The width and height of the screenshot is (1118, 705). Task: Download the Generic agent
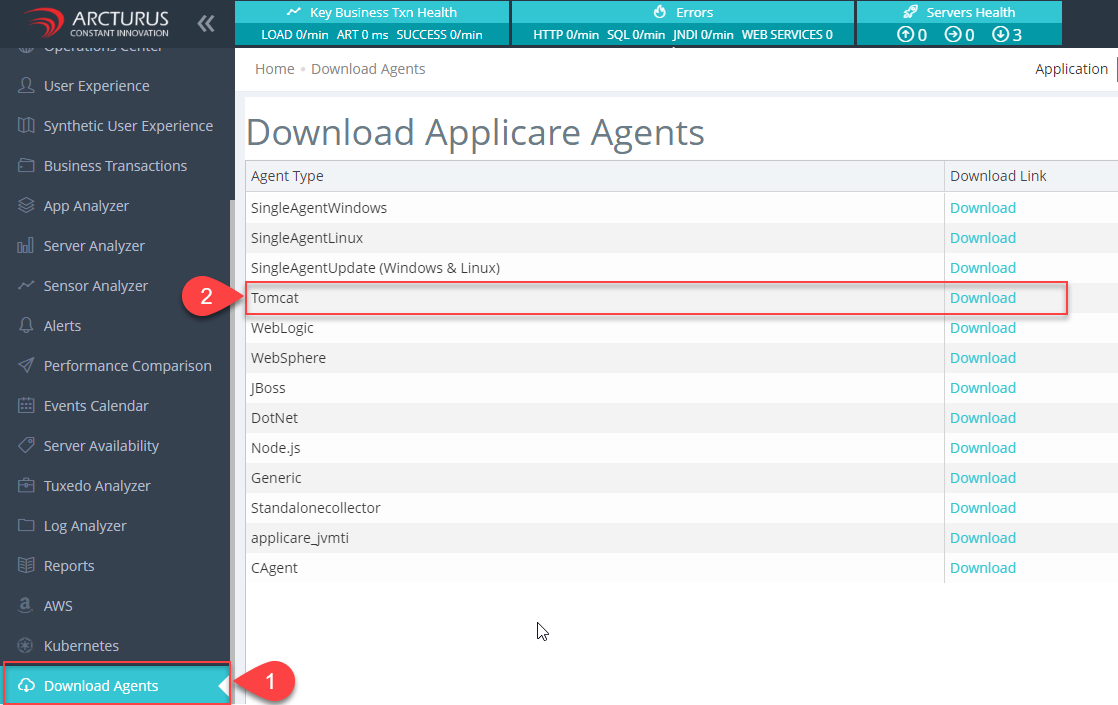tap(983, 477)
